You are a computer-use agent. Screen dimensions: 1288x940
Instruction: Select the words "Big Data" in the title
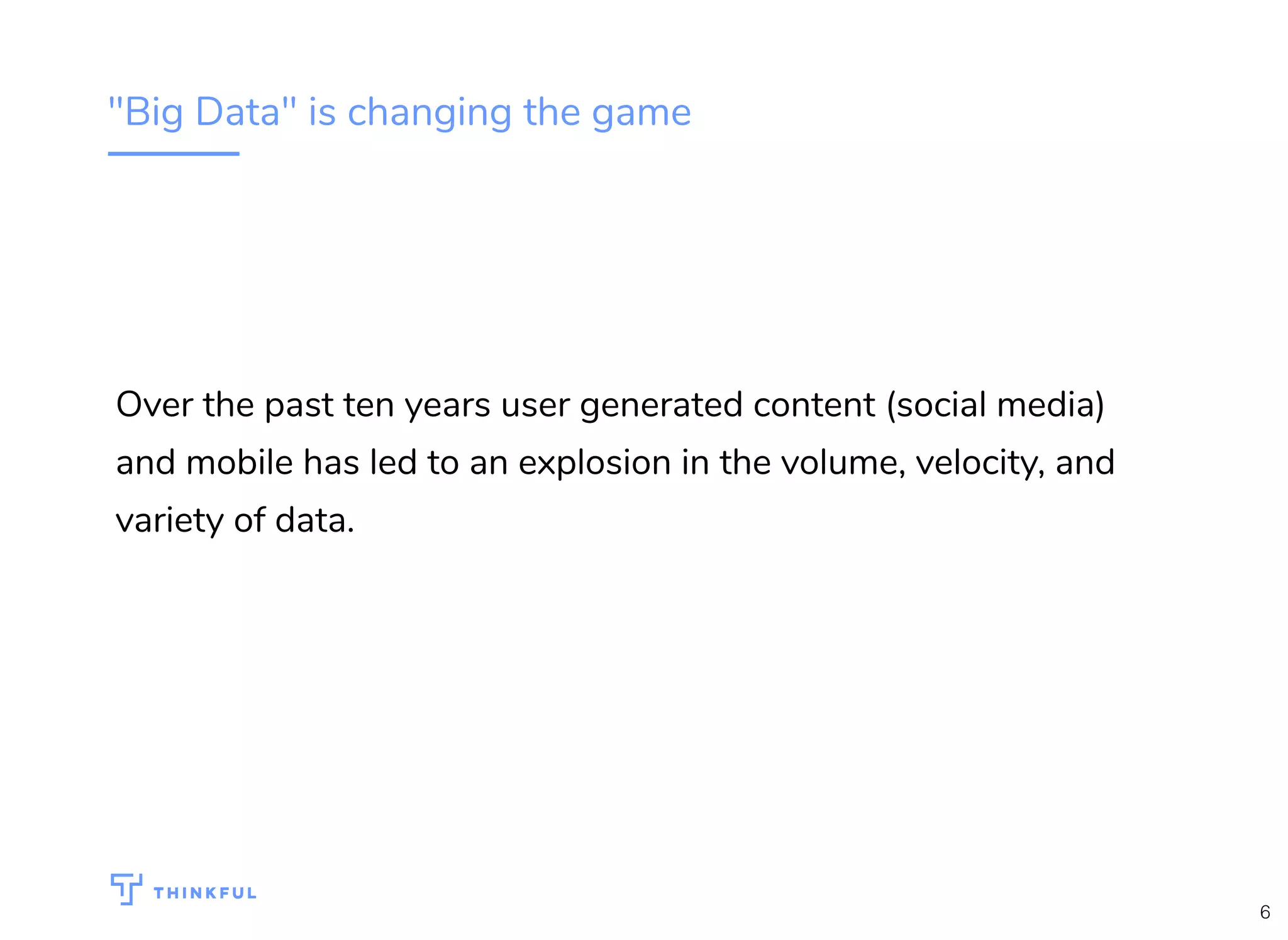click(x=203, y=113)
